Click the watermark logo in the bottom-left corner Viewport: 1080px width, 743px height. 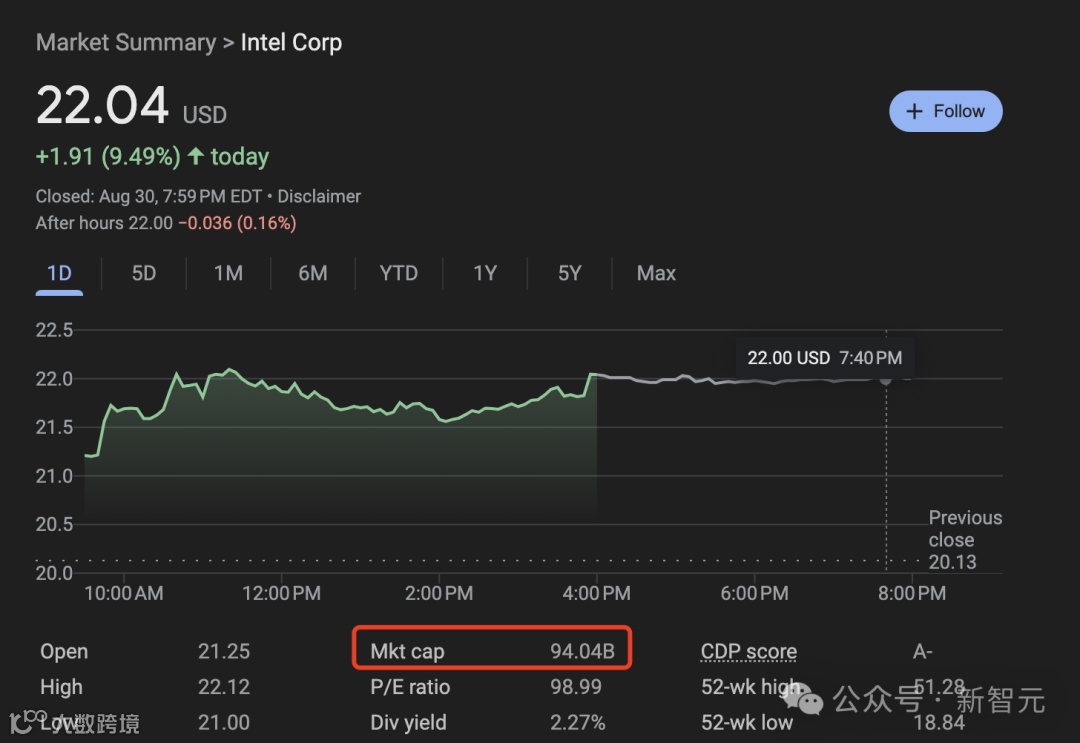[21, 722]
